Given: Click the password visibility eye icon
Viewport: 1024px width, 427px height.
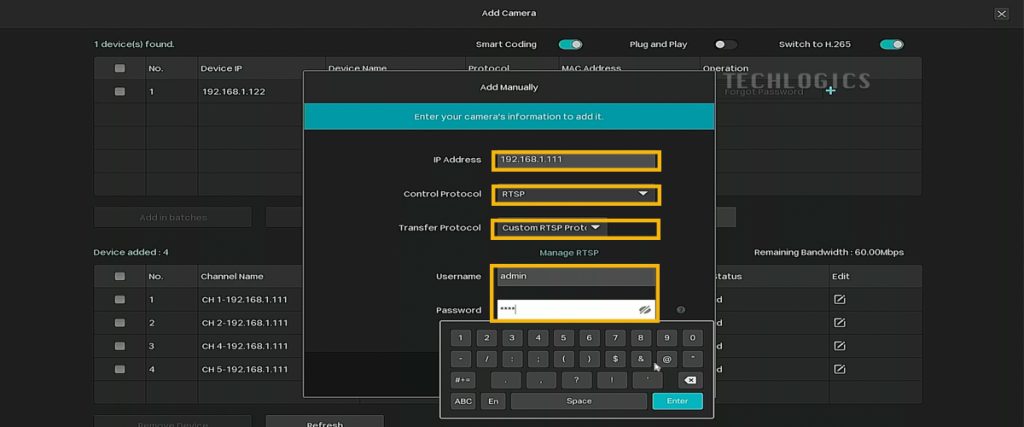Looking at the screenshot, I should click(x=646, y=310).
